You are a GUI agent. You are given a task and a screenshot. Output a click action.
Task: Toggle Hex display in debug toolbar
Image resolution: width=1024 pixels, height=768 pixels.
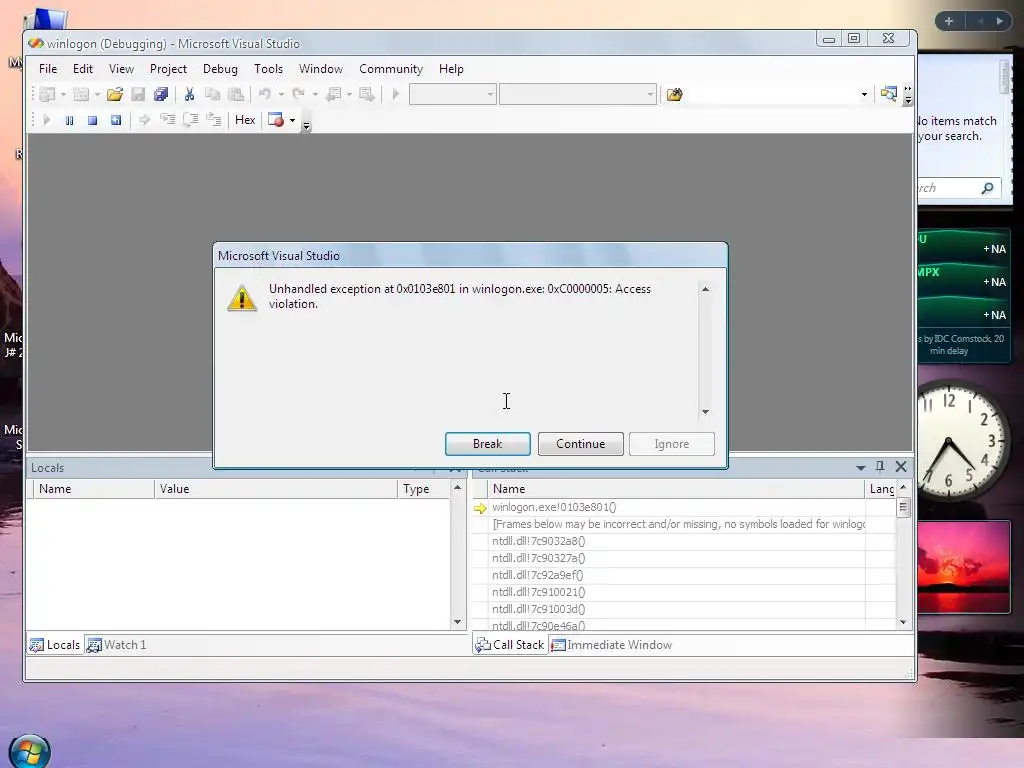(x=245, y=120)
